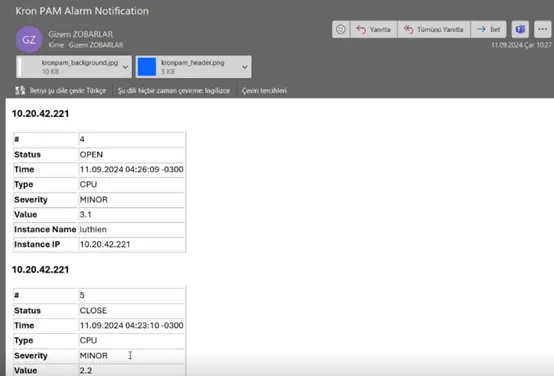Screen dimensions: 554x376
Task: Click the second 10.20.42.221 heading
Action: pos(40,270)
